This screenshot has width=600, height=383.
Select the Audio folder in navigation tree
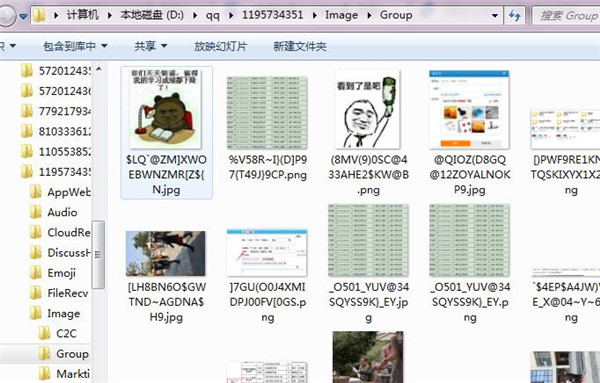(53, 212)
